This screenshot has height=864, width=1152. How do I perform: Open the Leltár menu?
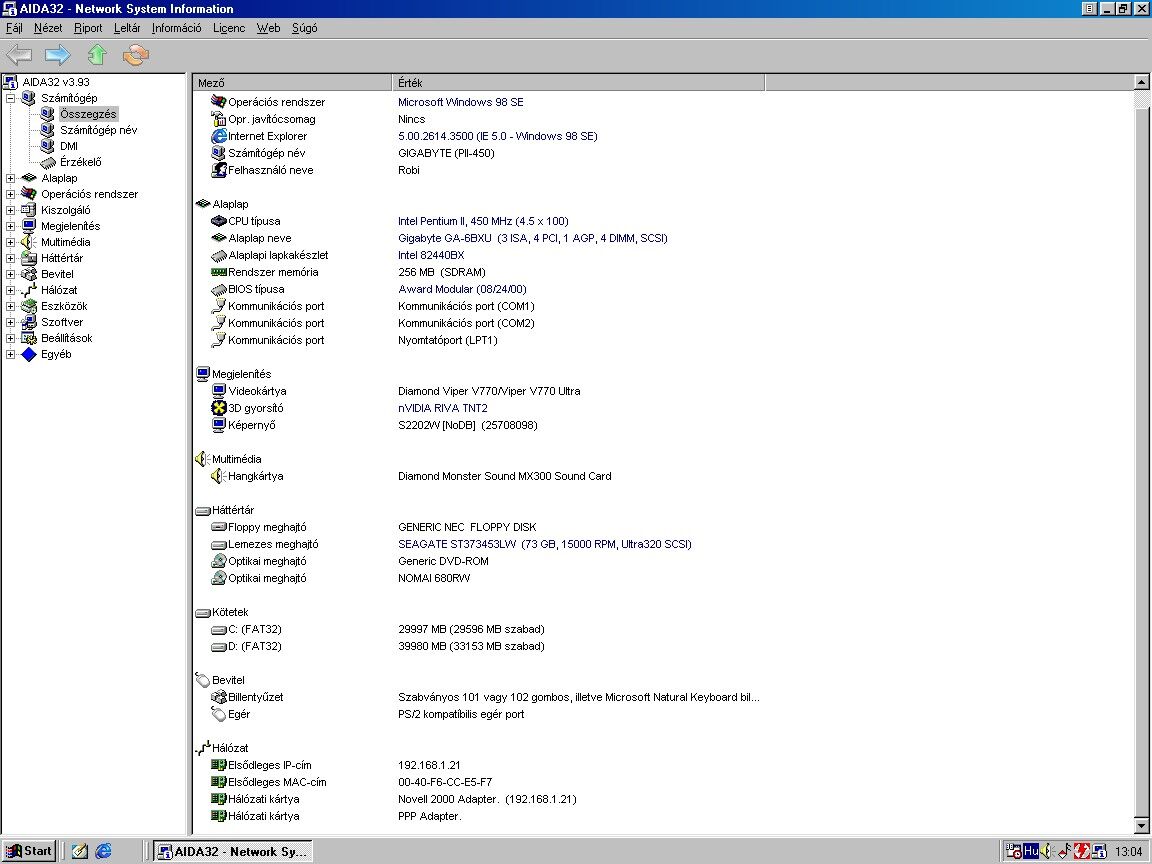(127, 28)
